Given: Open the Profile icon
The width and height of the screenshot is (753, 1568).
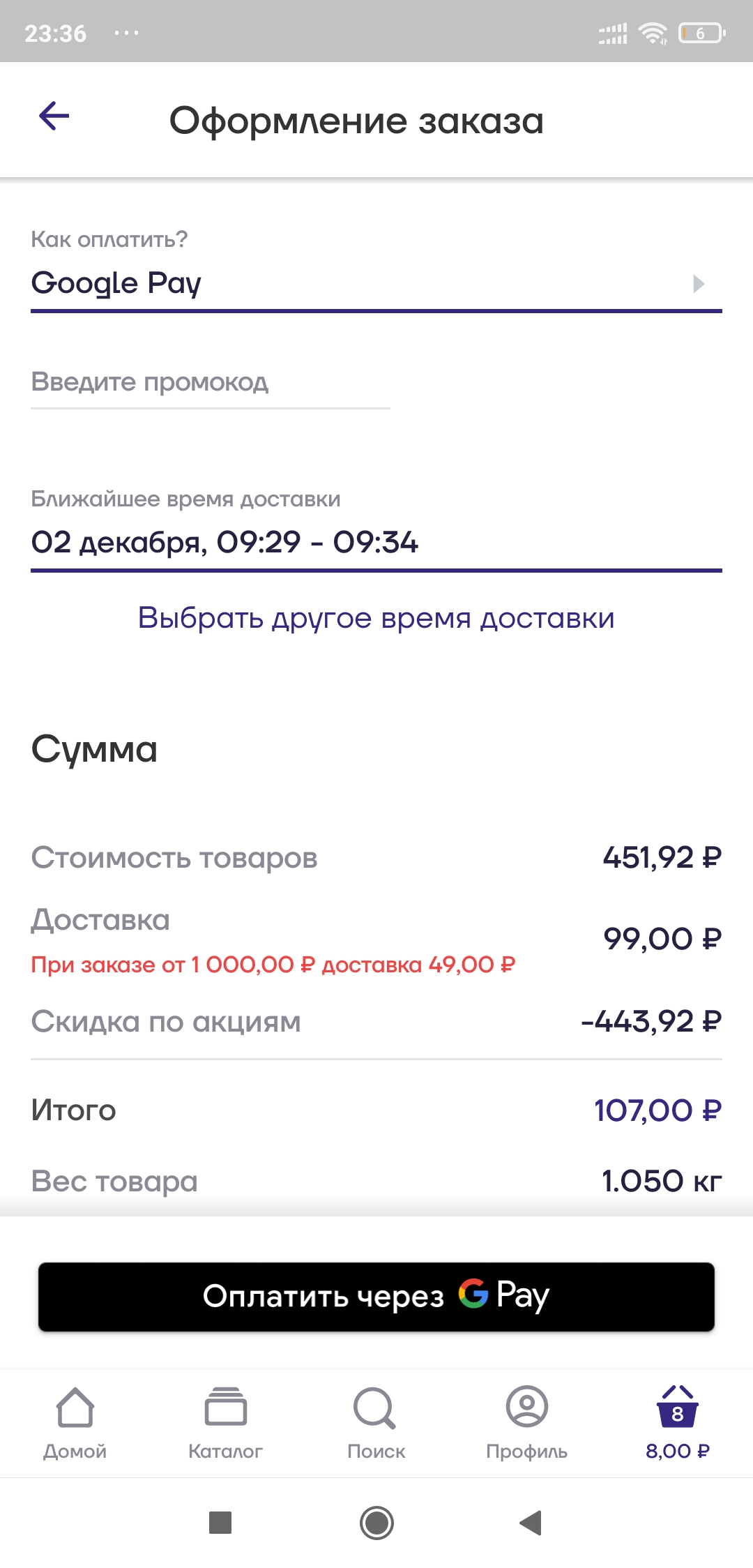Looking at the screenshot, I should 527,1406.
